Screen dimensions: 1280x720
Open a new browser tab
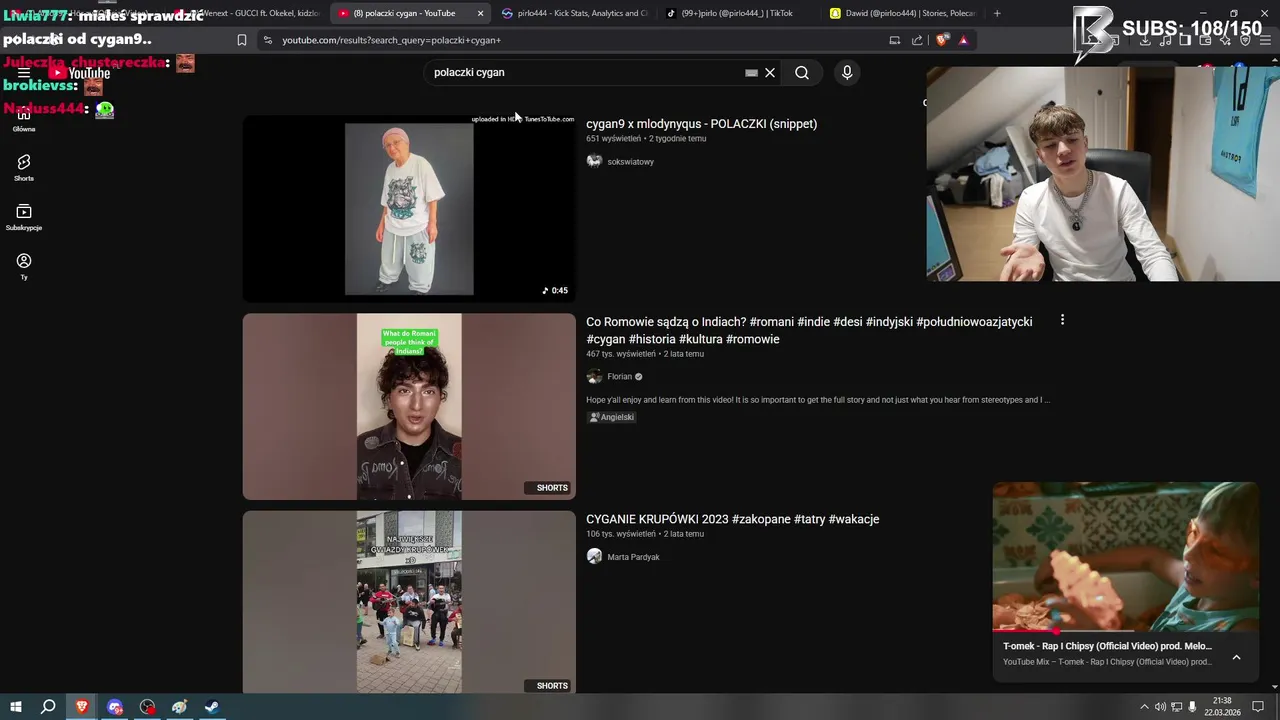coord(997,13)
